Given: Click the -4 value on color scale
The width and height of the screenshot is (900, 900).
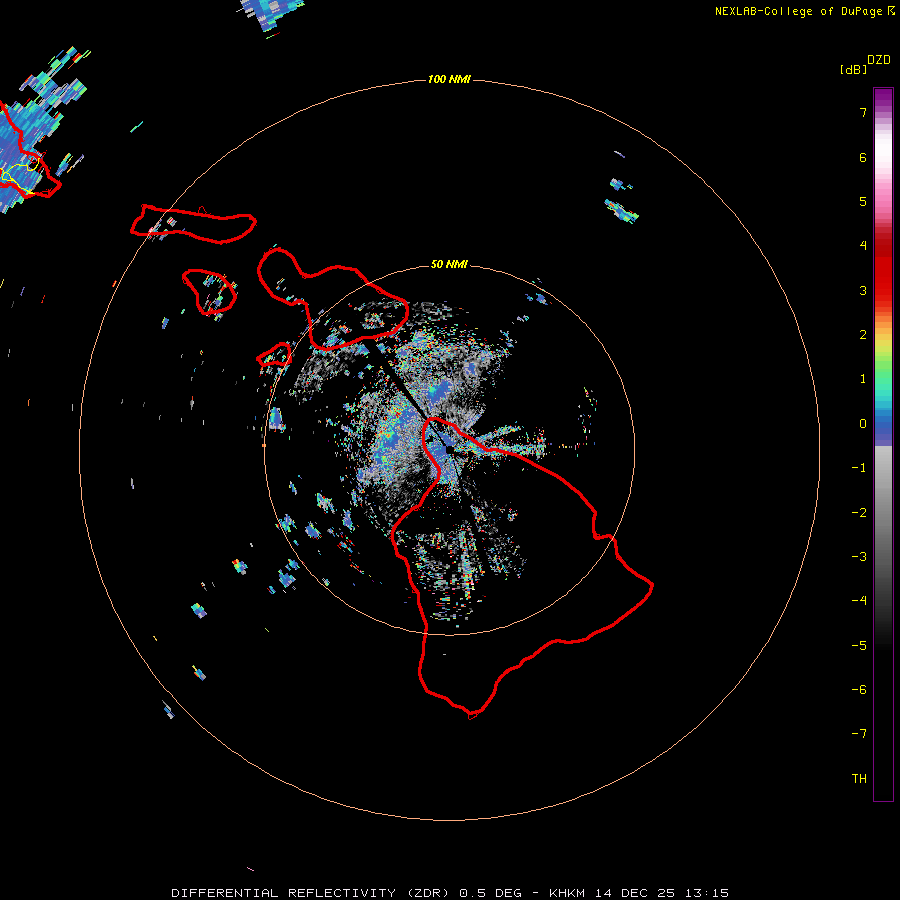Looking at the screenshot, I should [x=859, y=600].
